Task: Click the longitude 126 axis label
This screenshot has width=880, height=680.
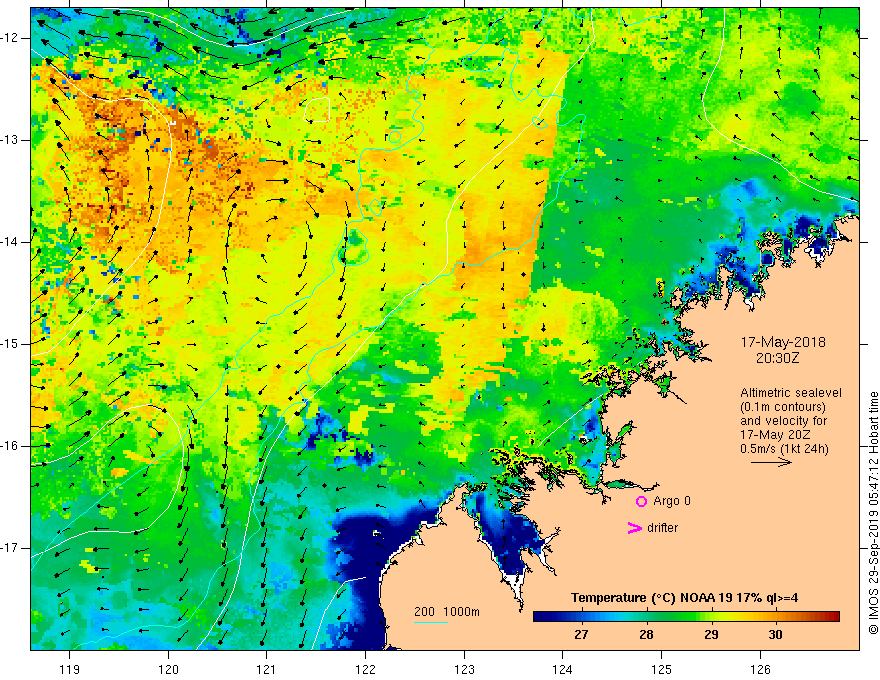Action: tap(760, 669)
